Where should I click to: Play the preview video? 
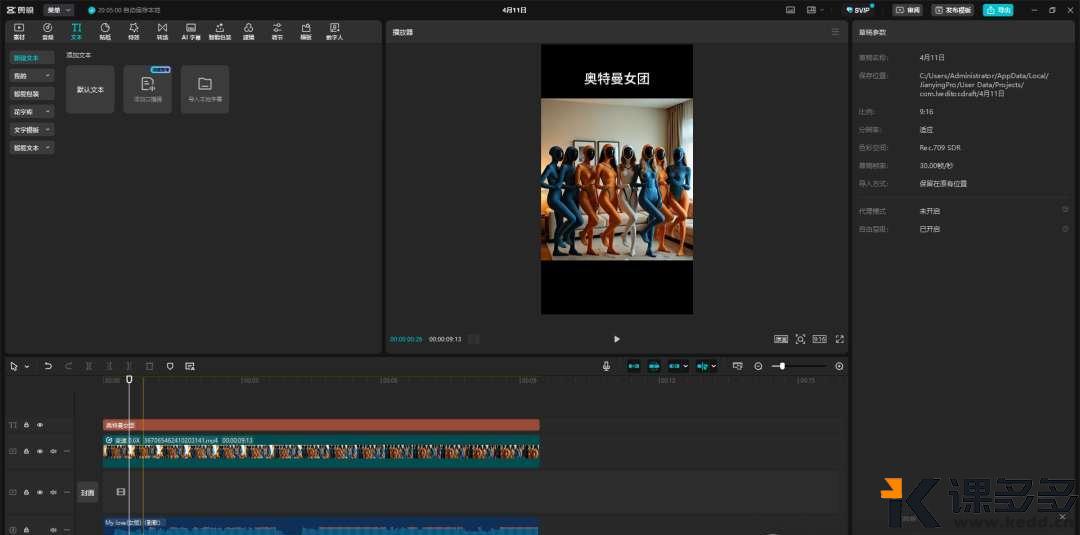616,339
